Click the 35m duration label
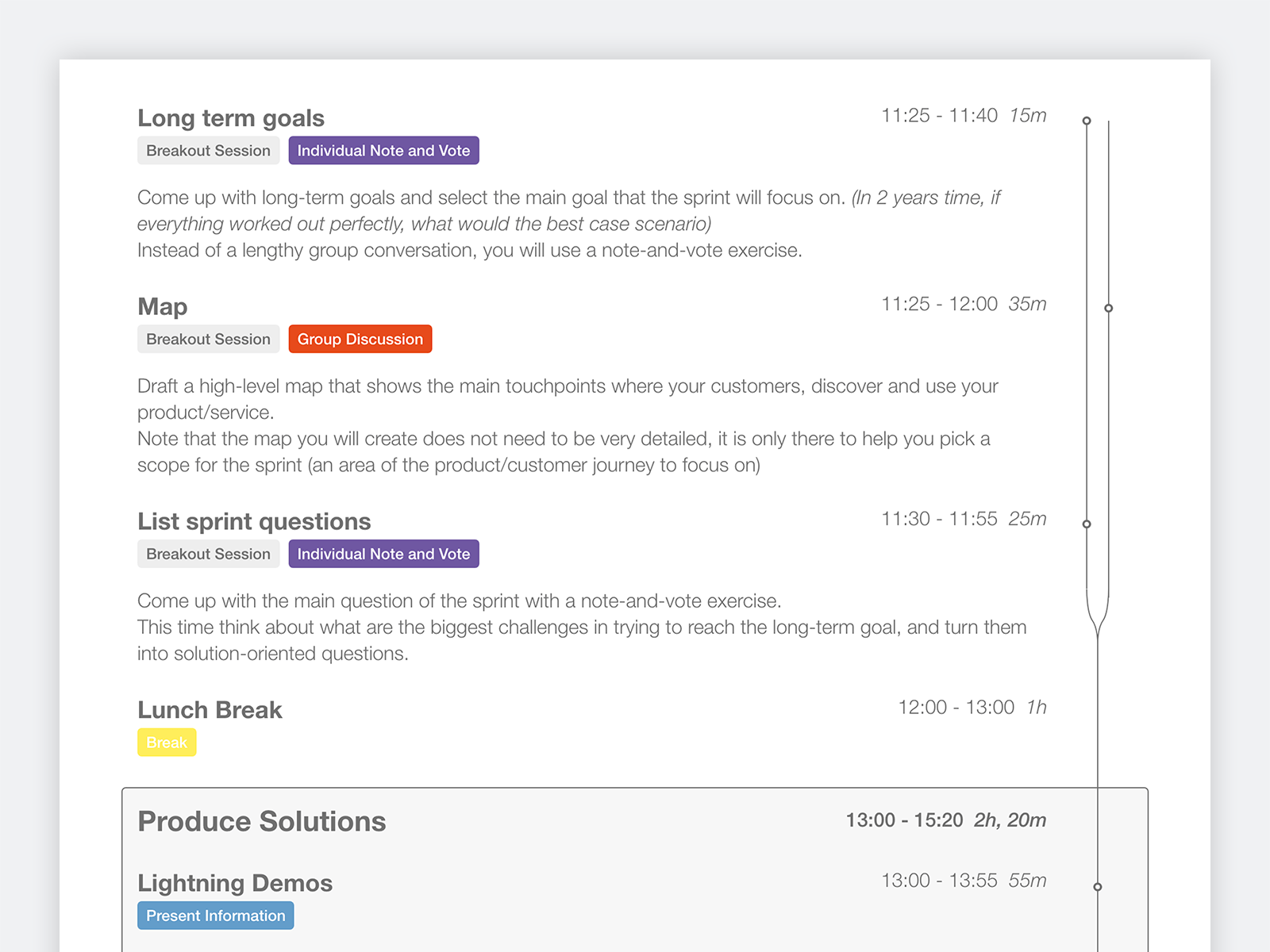Screen dimensions: 1270x952 click(x=1027, y=304)
